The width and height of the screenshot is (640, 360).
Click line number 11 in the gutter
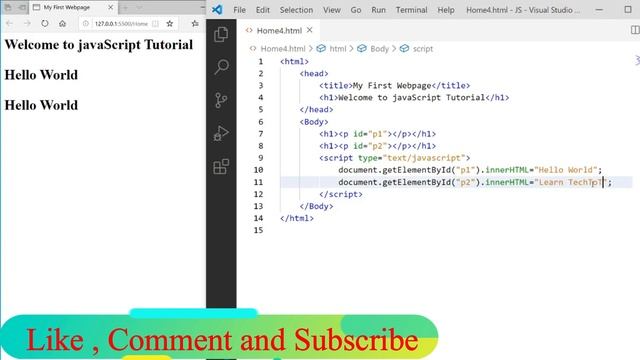[x=258, y=182]
